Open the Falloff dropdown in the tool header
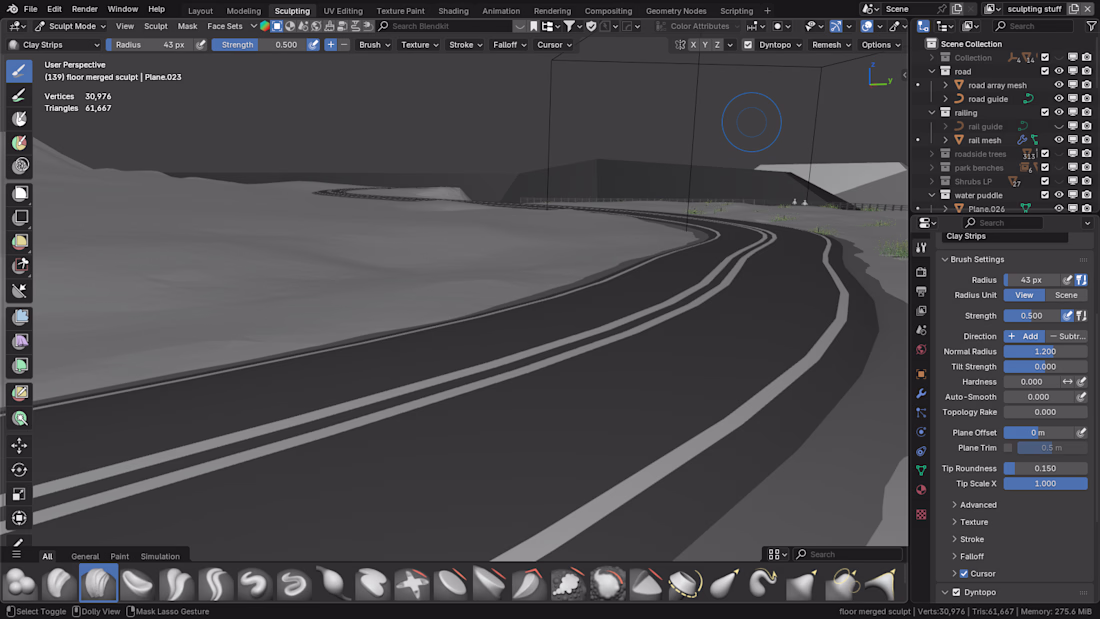This screenshot has height=619, width=1100. point(509,44)
